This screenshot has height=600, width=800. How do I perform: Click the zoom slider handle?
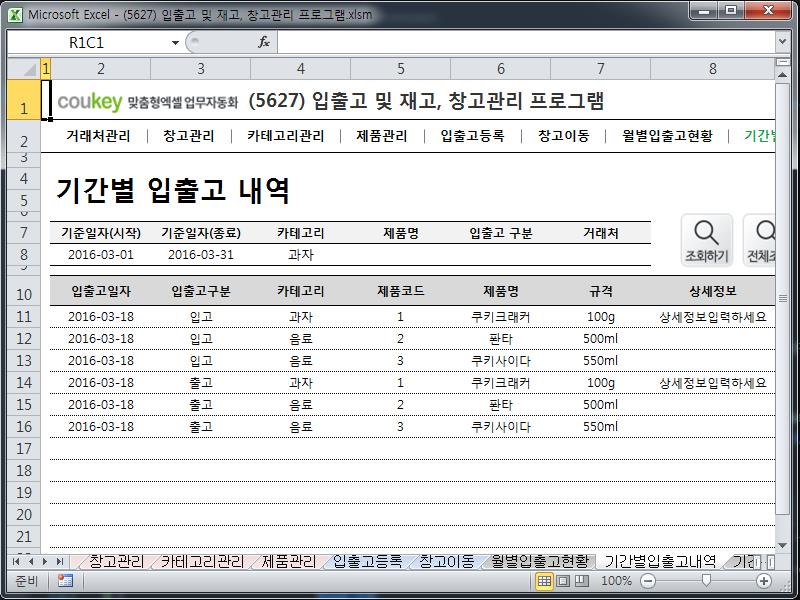click(706, 581)
